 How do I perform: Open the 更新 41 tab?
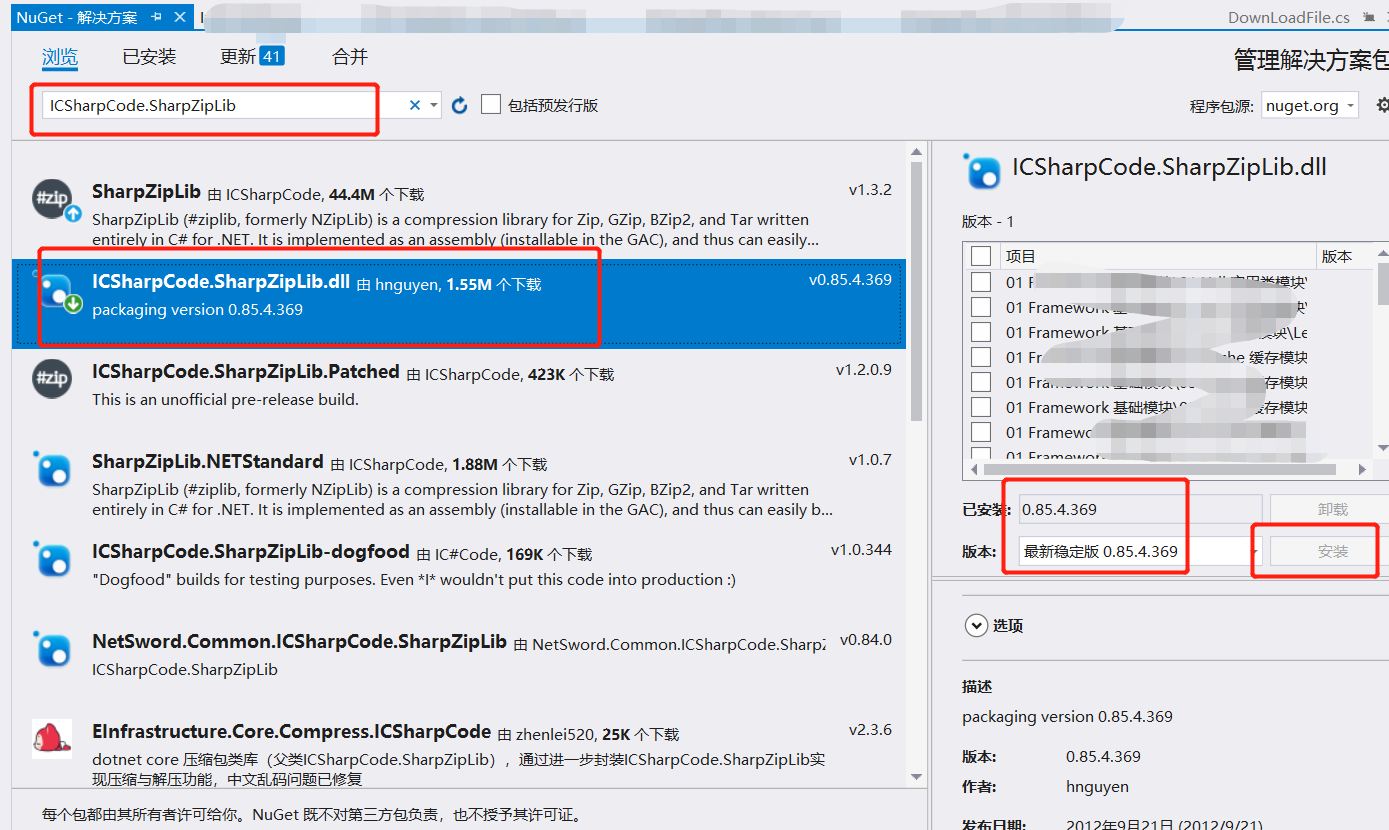click(x=252, y=57)
